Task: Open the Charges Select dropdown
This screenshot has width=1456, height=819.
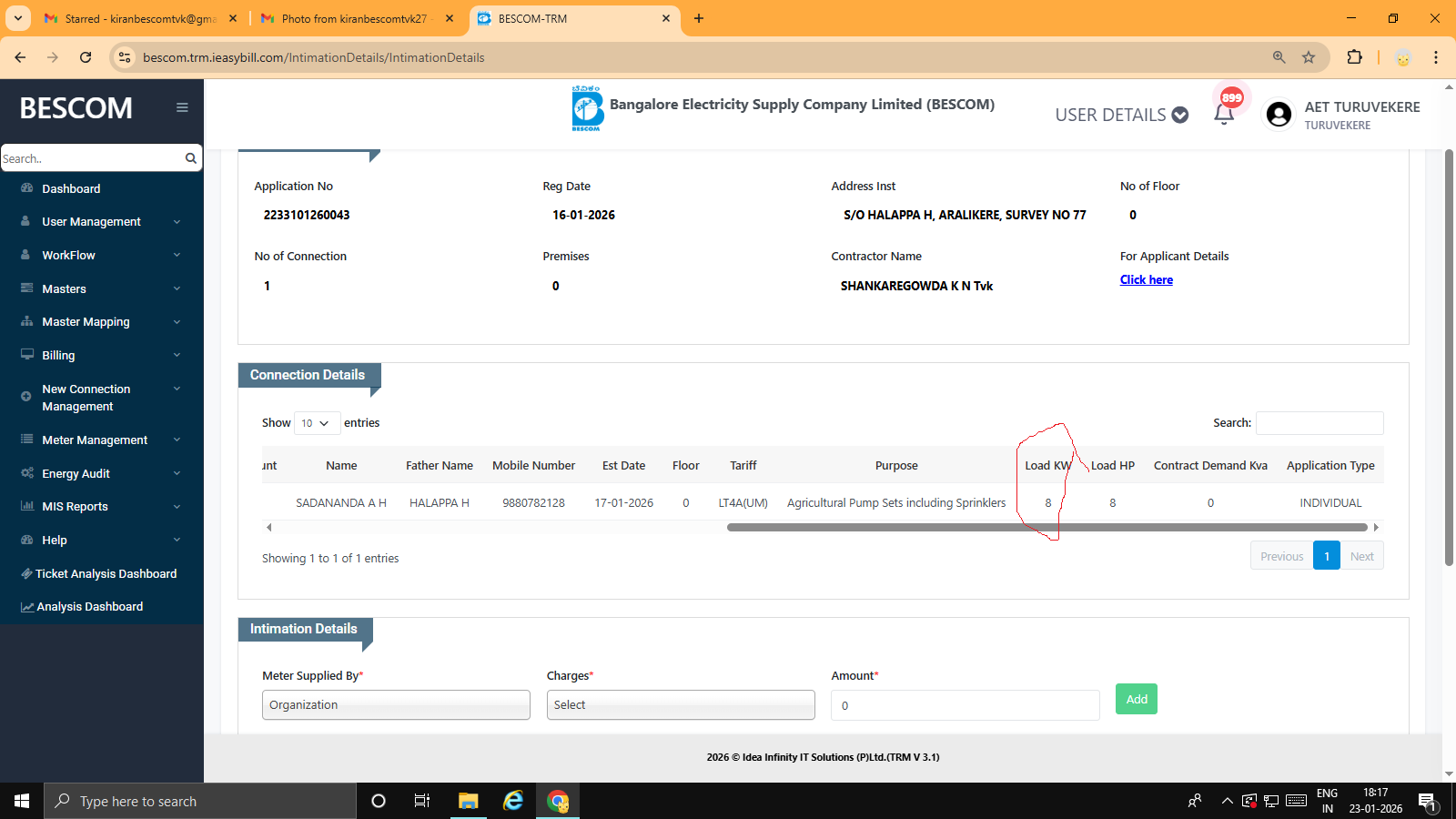Action: (681, 705)
